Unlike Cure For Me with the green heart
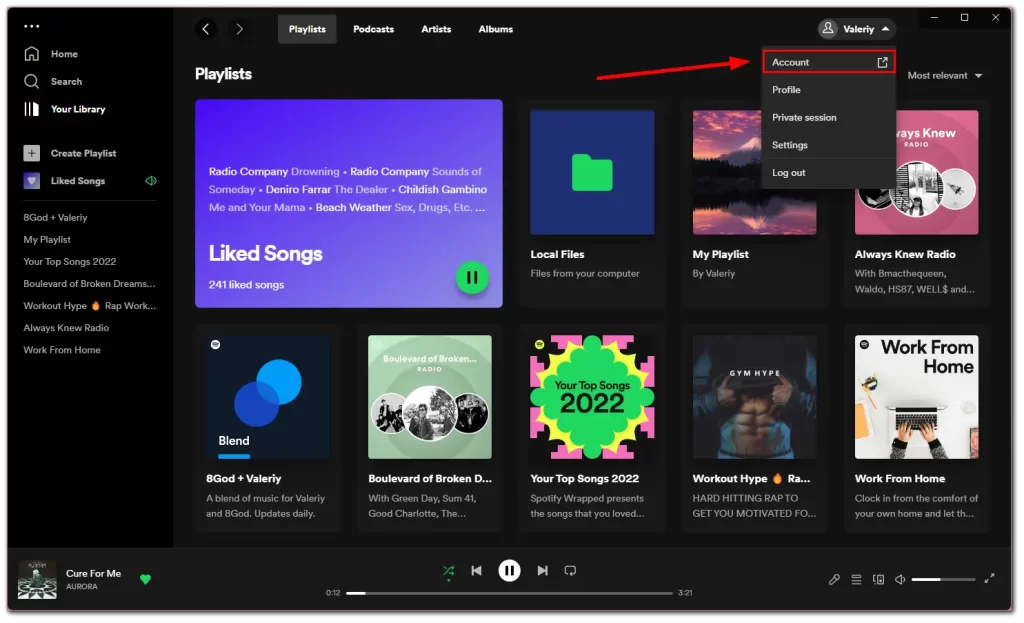This screenshot has height=623, width=1024. coord(146,579)
